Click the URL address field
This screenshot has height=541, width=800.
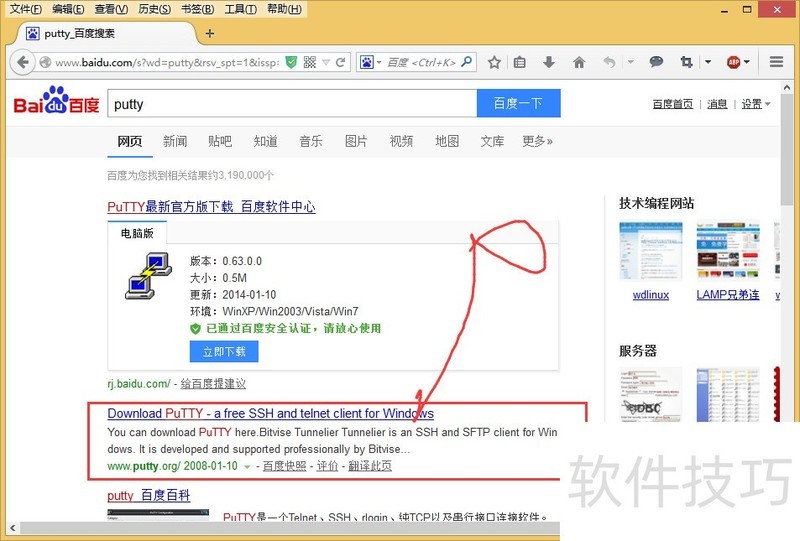pos(167,62)
